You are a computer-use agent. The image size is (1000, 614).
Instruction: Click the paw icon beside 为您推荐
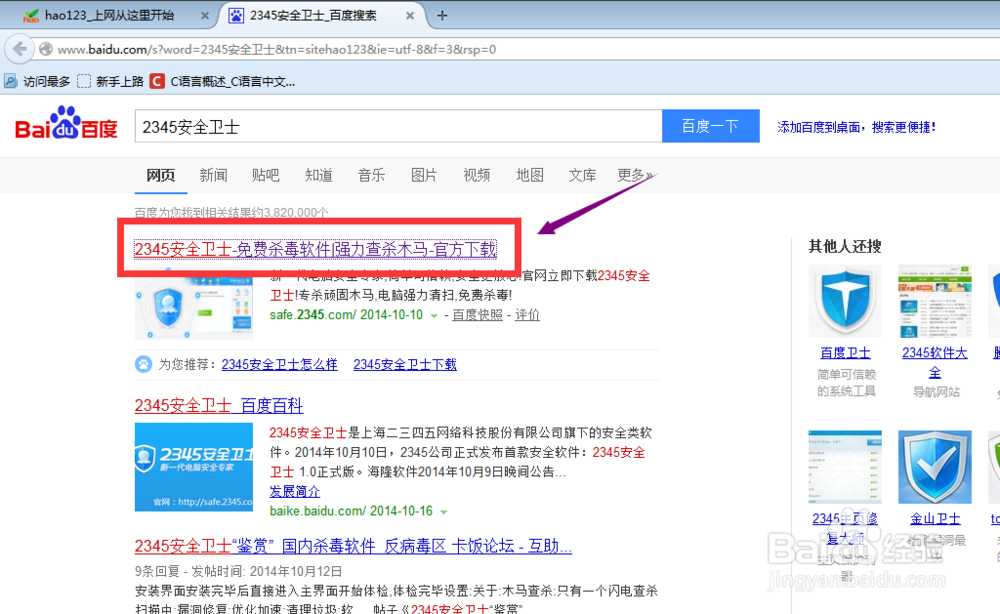143,364
